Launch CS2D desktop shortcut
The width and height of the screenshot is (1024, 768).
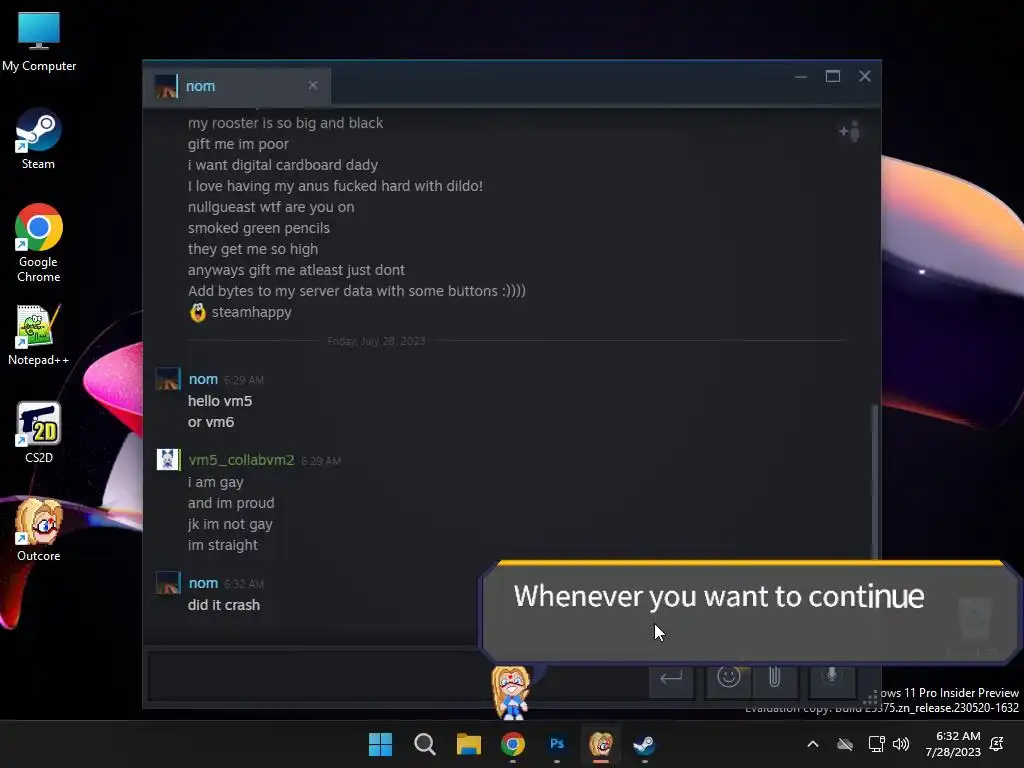click(39, 432)
